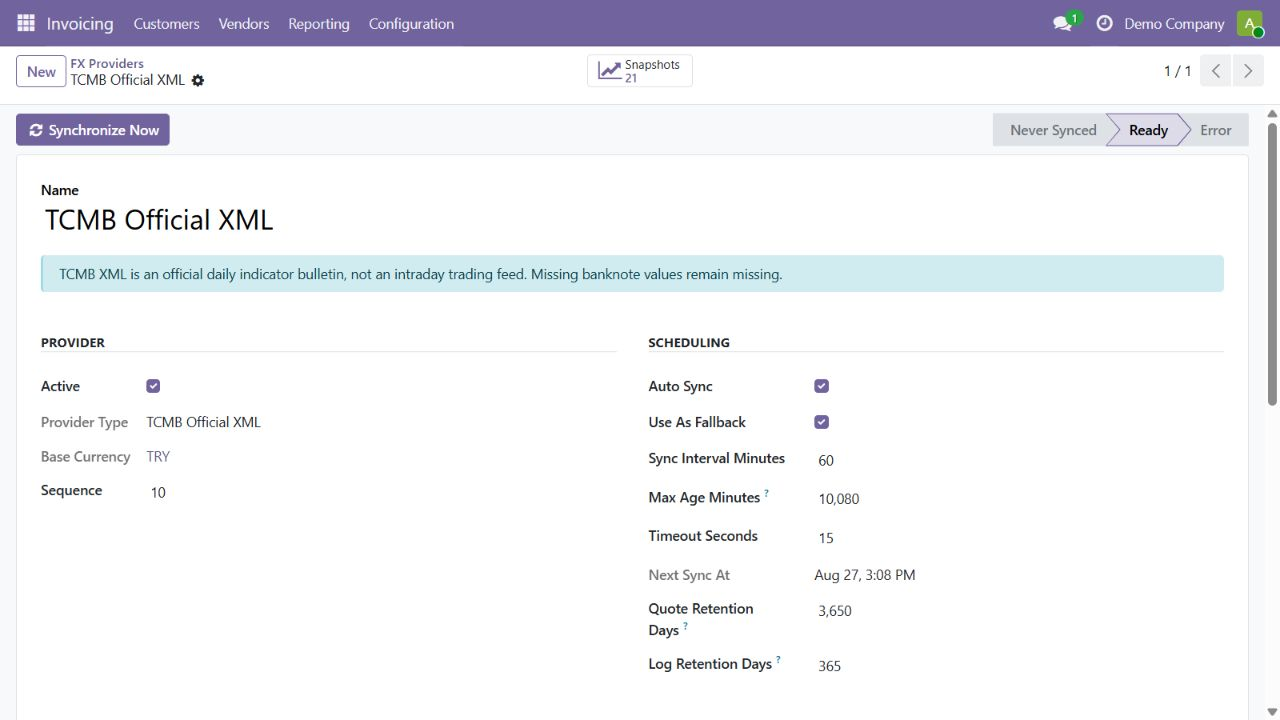Select the Ready status stage
Viewport: 1280px width, 720px height.
click(1148, 130)
